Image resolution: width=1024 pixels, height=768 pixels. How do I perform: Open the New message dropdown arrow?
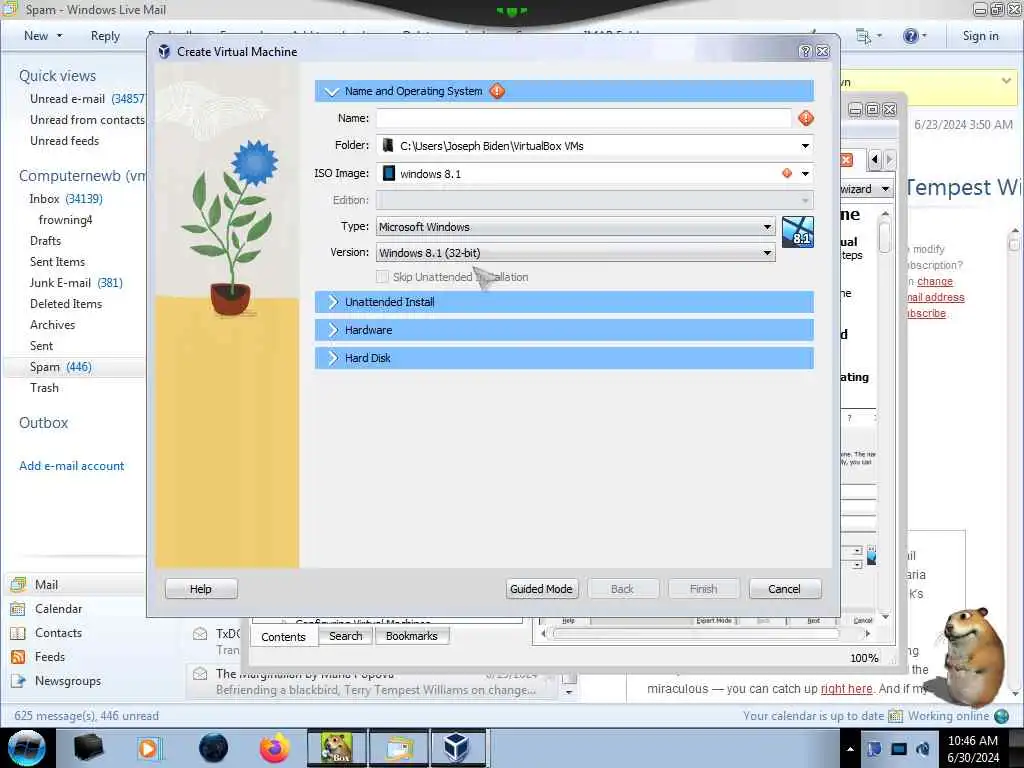click(x=59, y=36)
